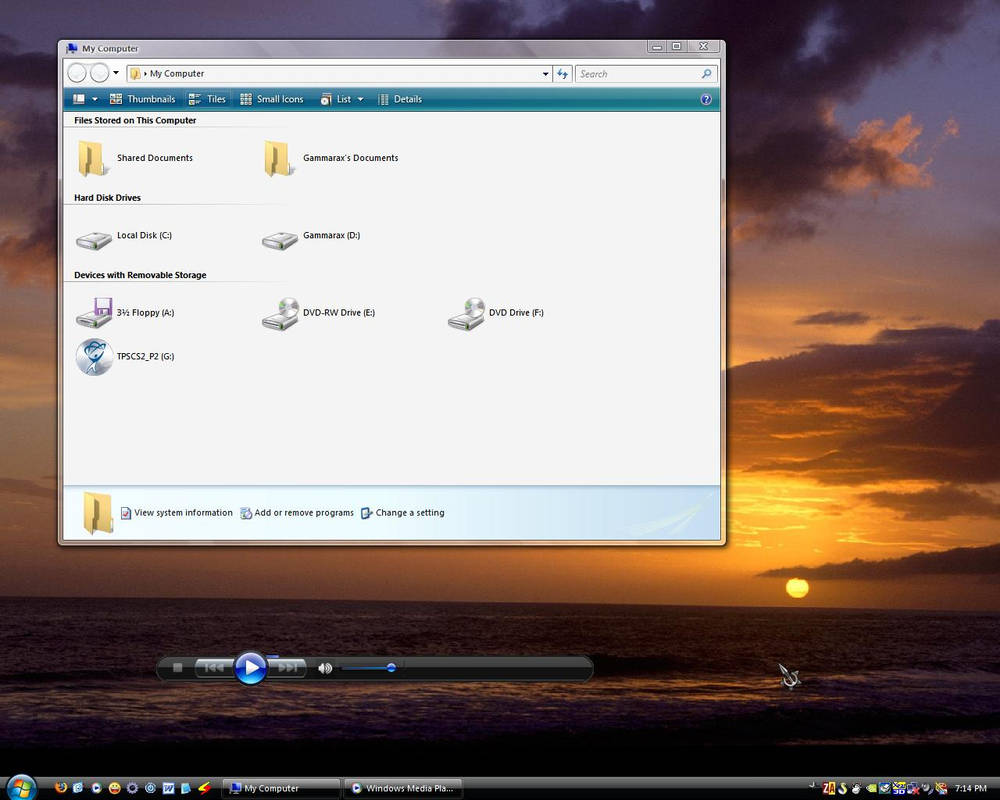Click the My Computer address bar path
1000x800 pixels.
[x=177, y=74]
